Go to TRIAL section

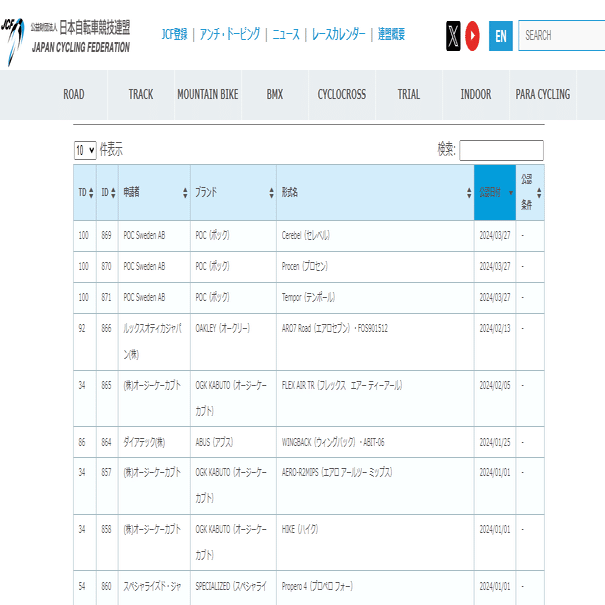pos(409,95)
